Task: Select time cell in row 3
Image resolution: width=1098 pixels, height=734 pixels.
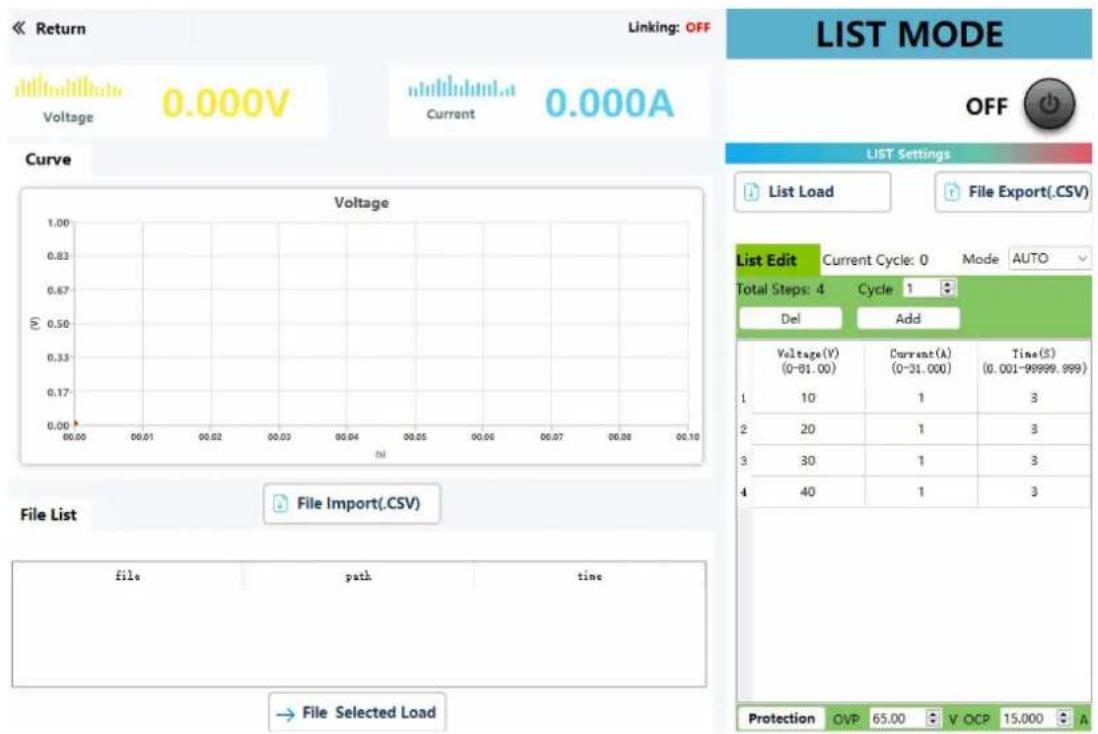Action: [1034, 461]
